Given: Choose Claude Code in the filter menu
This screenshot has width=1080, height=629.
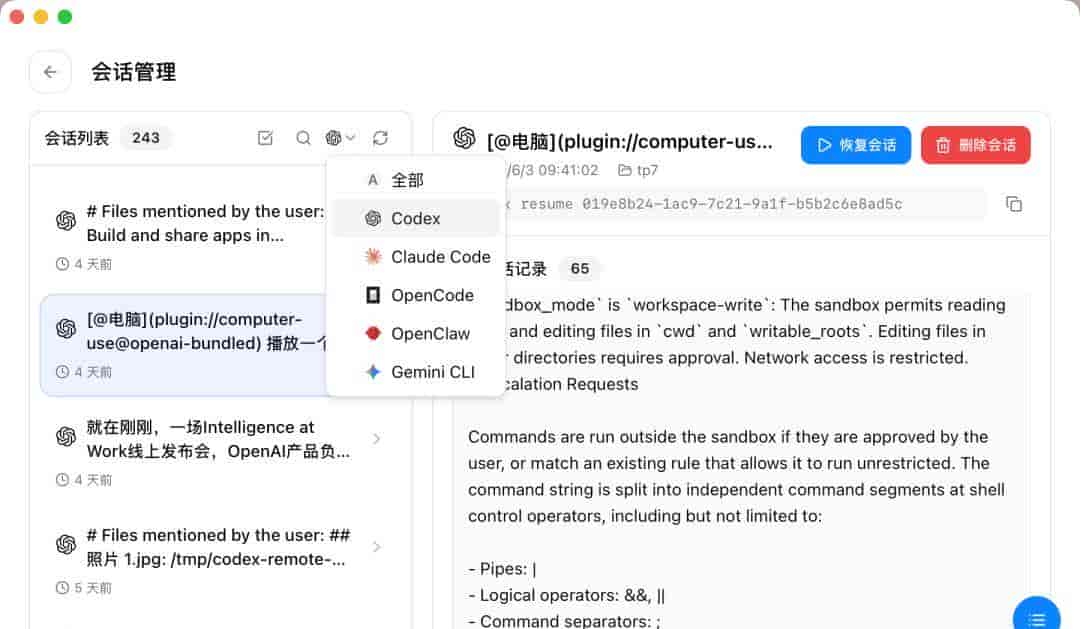Looking at the screenshot, I should click(415, 257).
